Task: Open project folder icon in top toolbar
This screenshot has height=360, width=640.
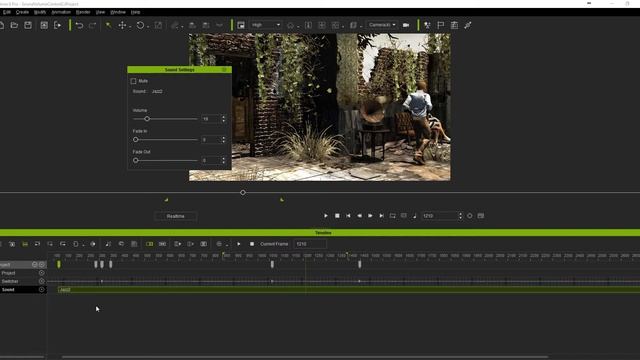Action: click(x=14, y=25)
